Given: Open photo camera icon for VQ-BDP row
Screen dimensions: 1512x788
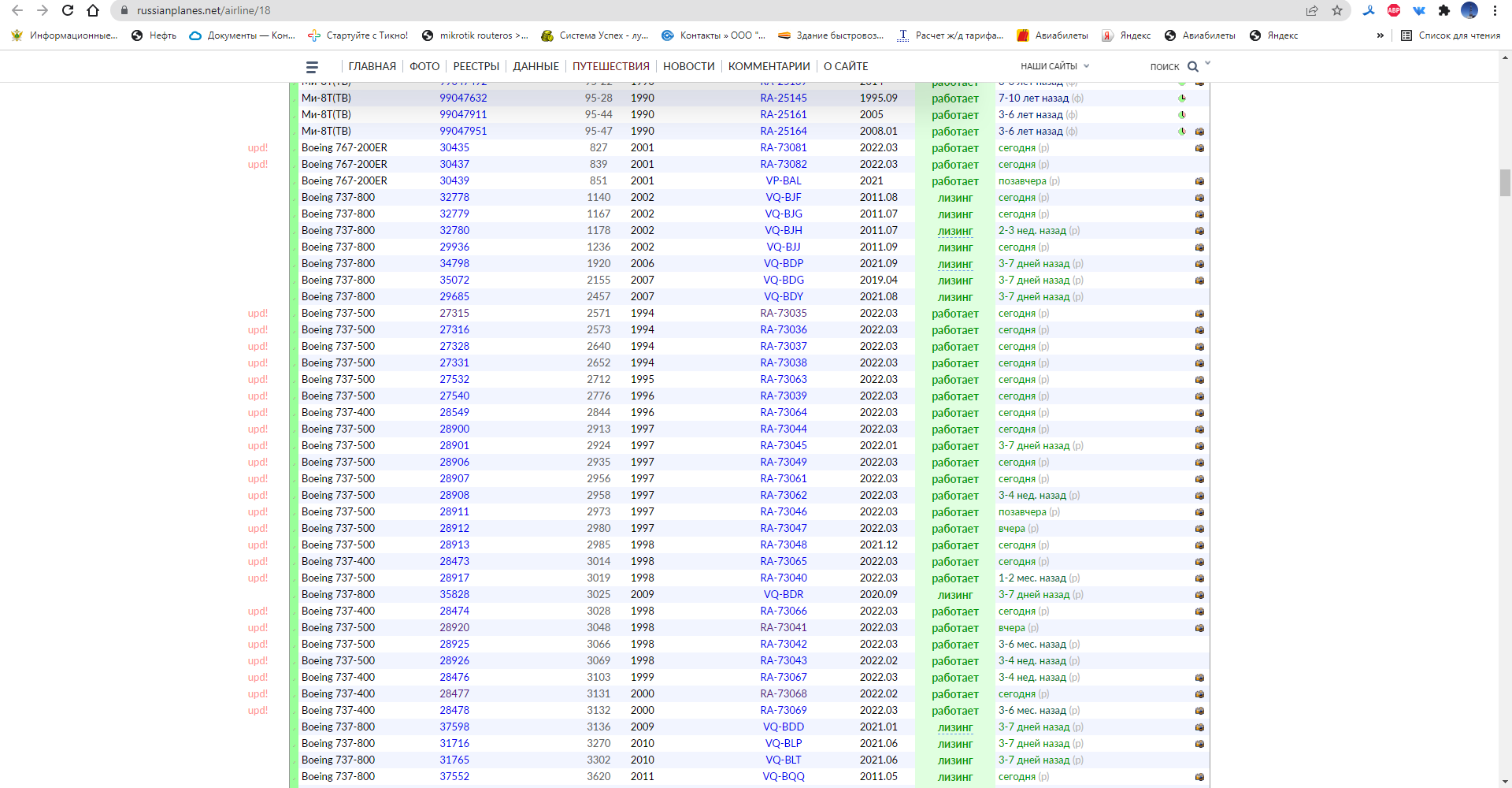Looking at the screenshot, I should click(x=1199, y=264).
